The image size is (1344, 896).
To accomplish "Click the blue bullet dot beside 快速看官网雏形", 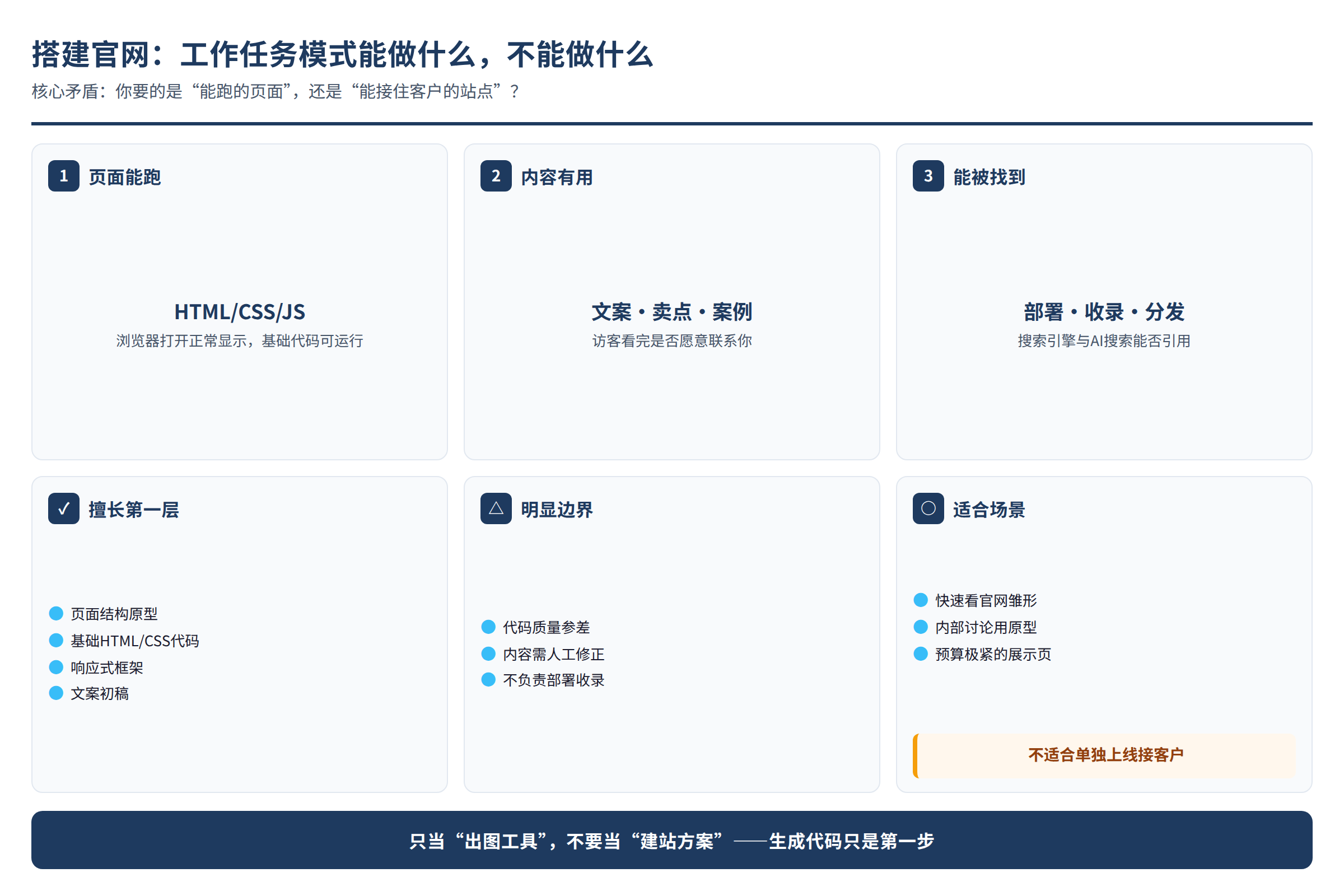I will [921, 600].
